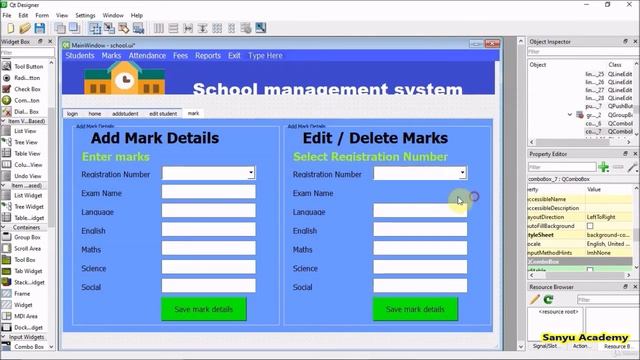This screenshot has width=640, height=360.
Task: Save the form with the floppy icon
Action: 40,28
